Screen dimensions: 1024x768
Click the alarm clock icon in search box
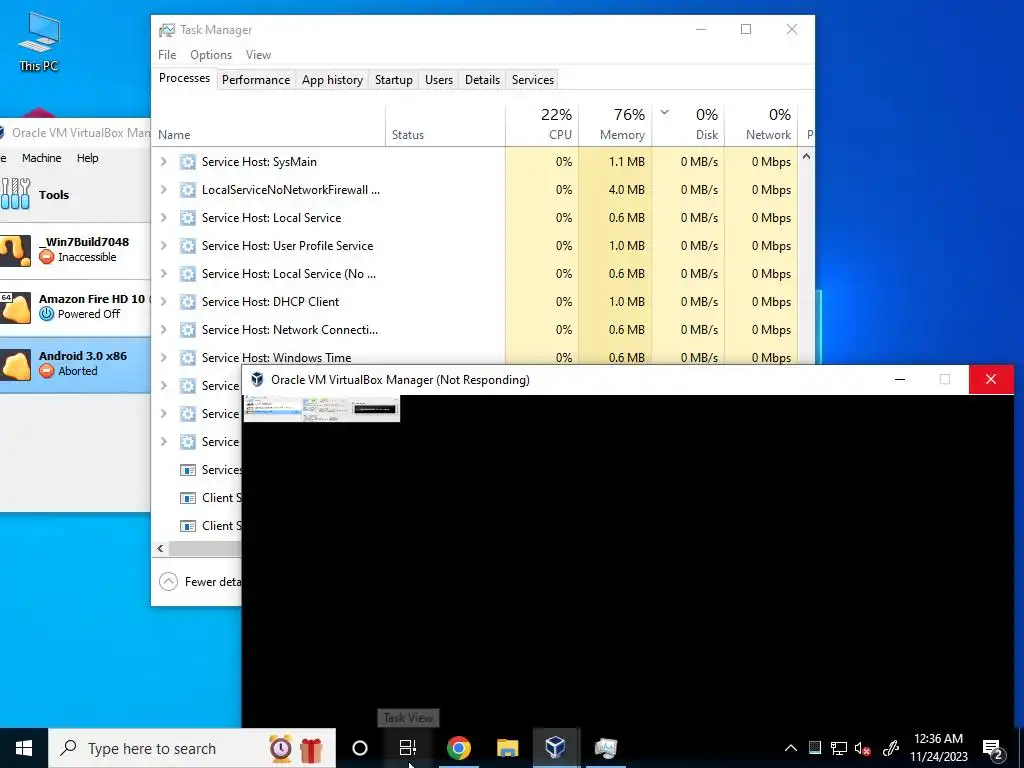[281, 748]
